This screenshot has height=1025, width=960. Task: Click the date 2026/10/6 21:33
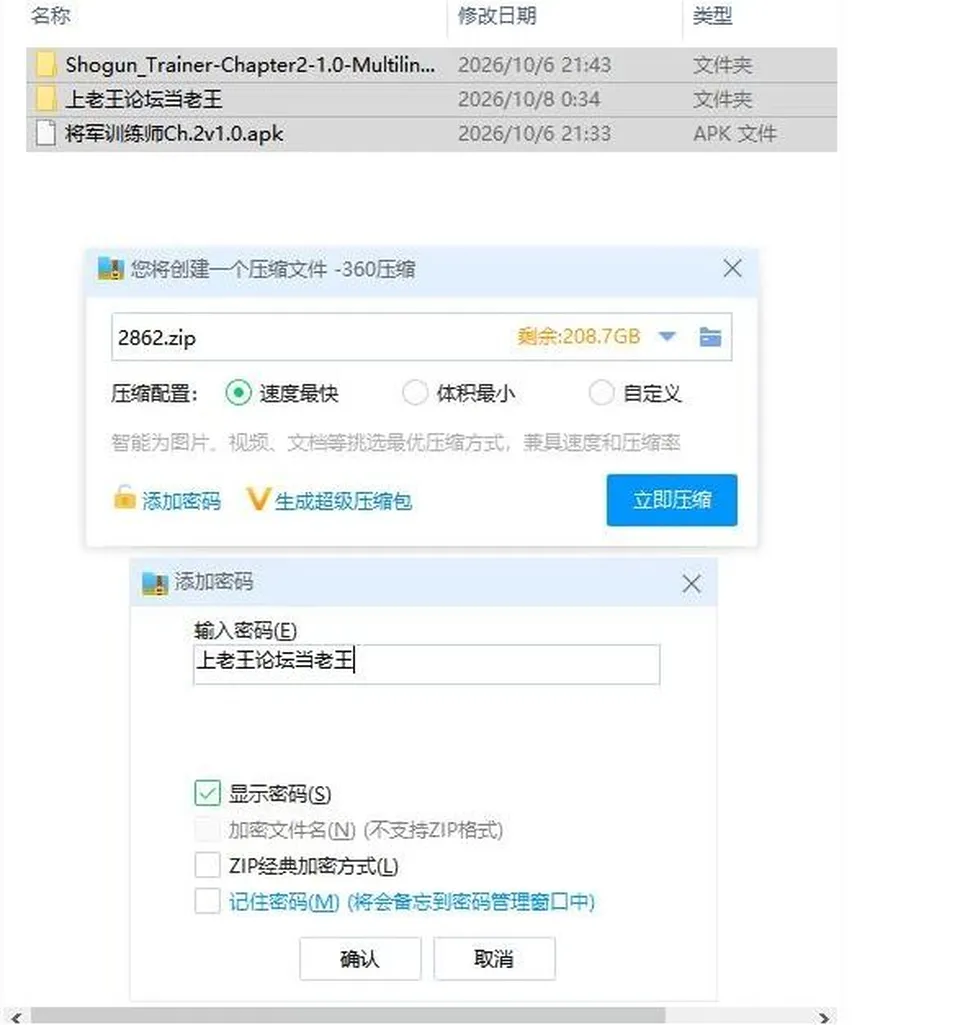[535, 133]
